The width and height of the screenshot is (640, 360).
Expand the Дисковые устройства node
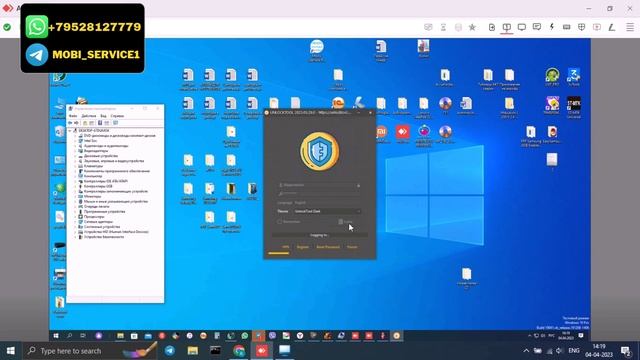coord(76,156)
